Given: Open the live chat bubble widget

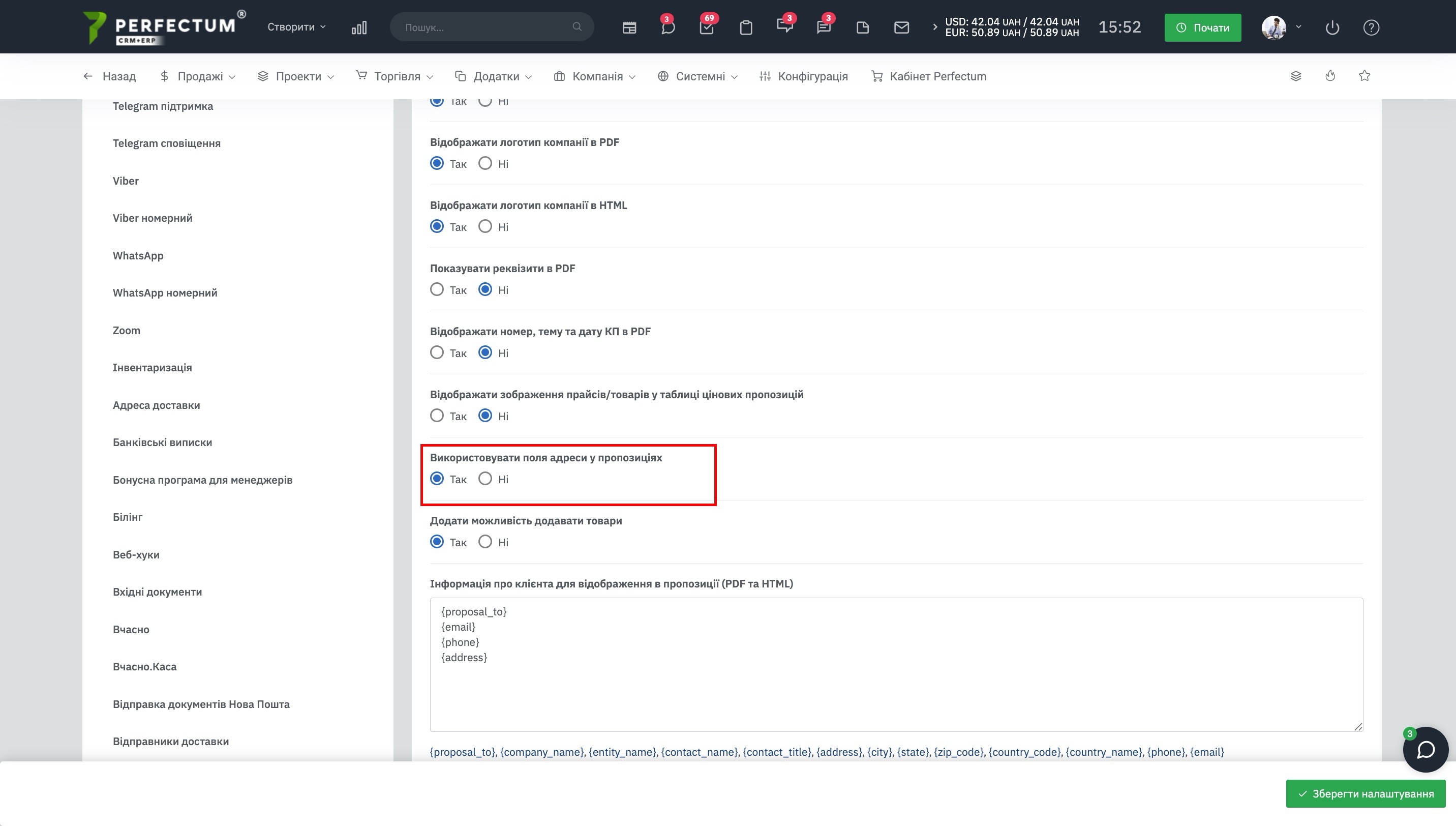Looking at the screenshot, I should click(x=1425, y=749).
